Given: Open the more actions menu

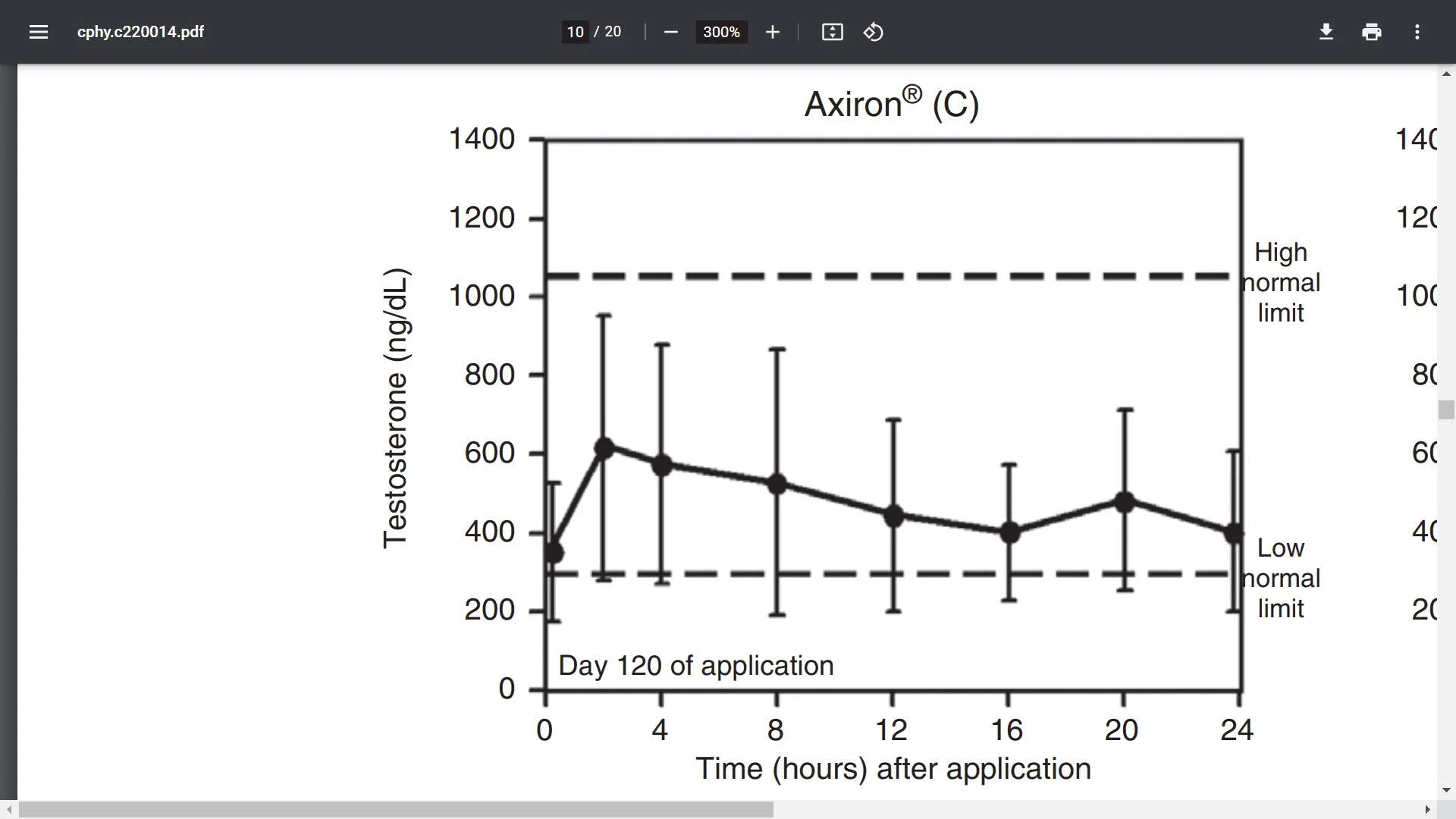Looking at the screenshot, I should 1417,32.
